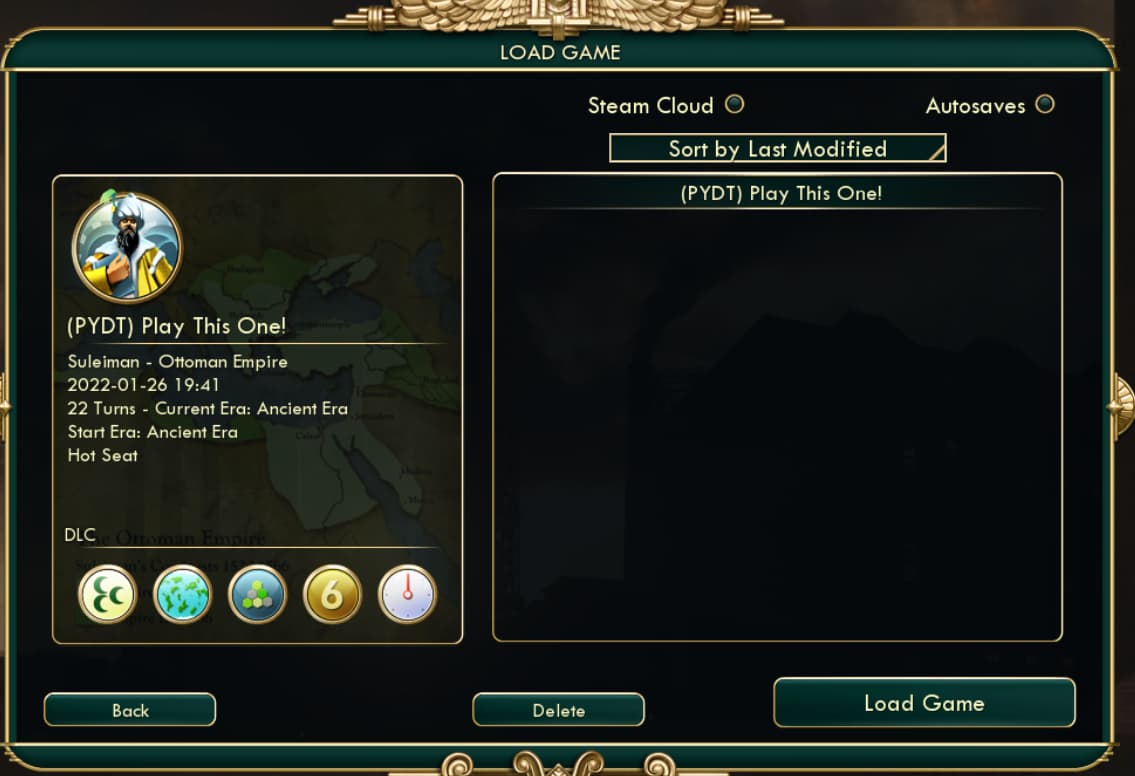Click the corner arrow on the sort dropdown
This screenshot has width=1135, height=776.
[937, 152]
